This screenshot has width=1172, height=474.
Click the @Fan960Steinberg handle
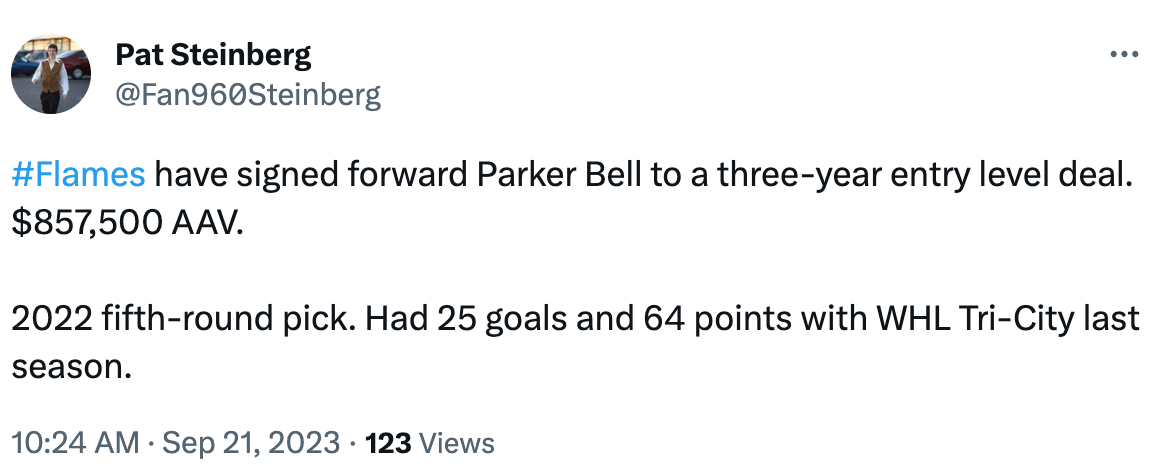click(248, 95)
